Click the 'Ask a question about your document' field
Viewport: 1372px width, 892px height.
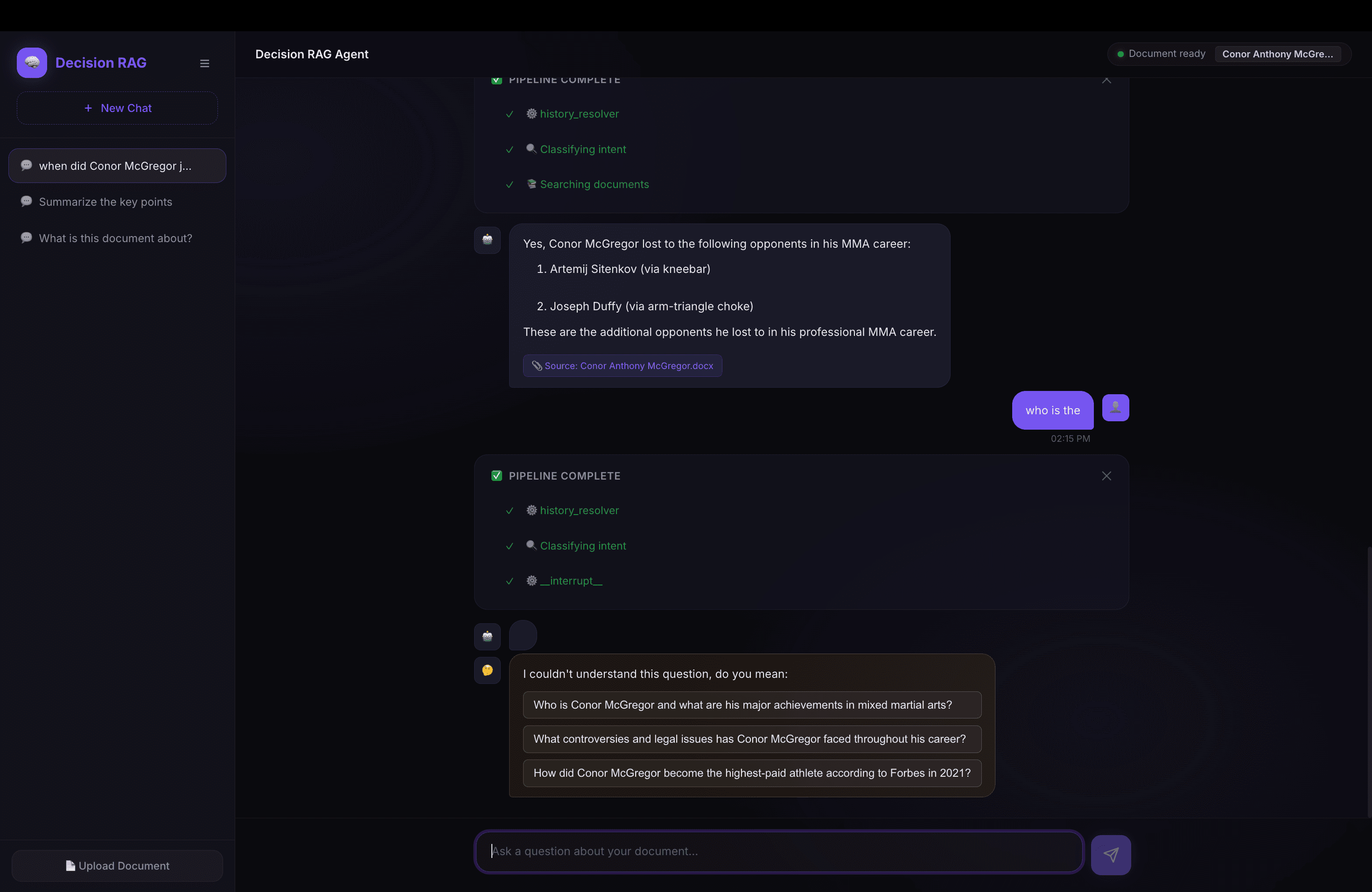778,851
